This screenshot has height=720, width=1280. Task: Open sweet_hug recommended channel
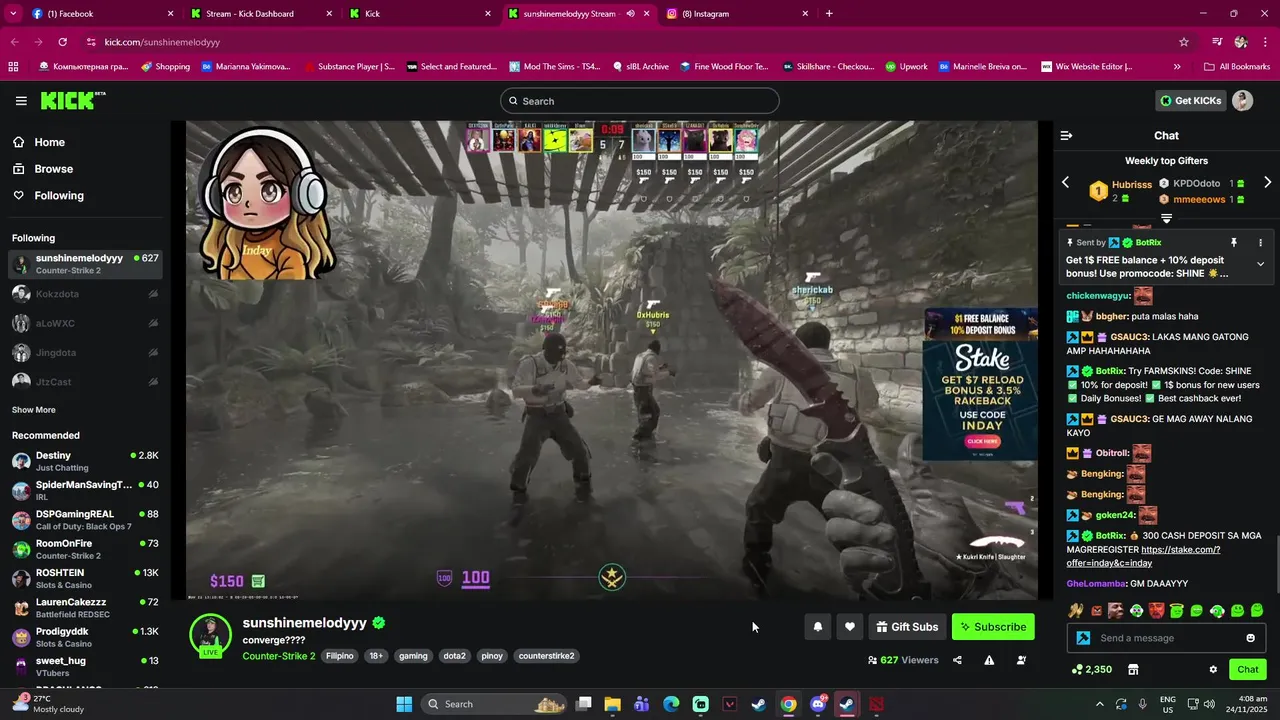(x=85, y=666)
